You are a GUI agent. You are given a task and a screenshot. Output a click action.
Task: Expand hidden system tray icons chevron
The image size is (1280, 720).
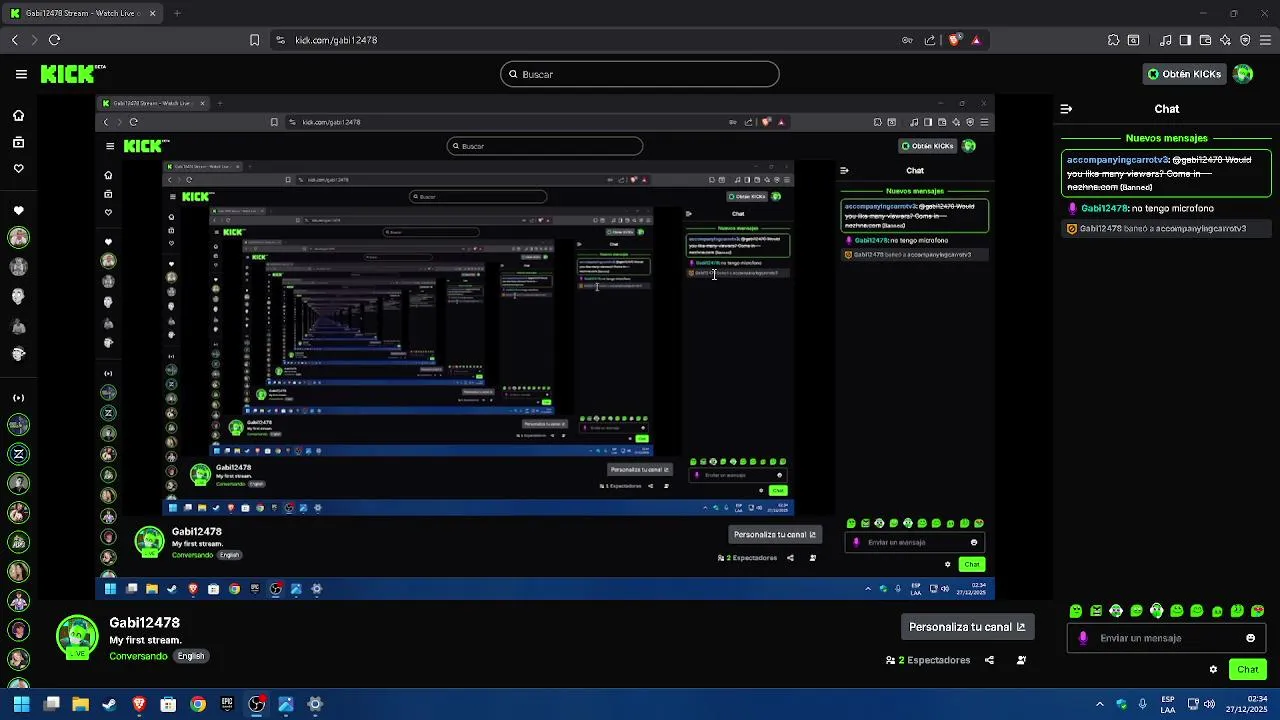(x=1100, y=704)
